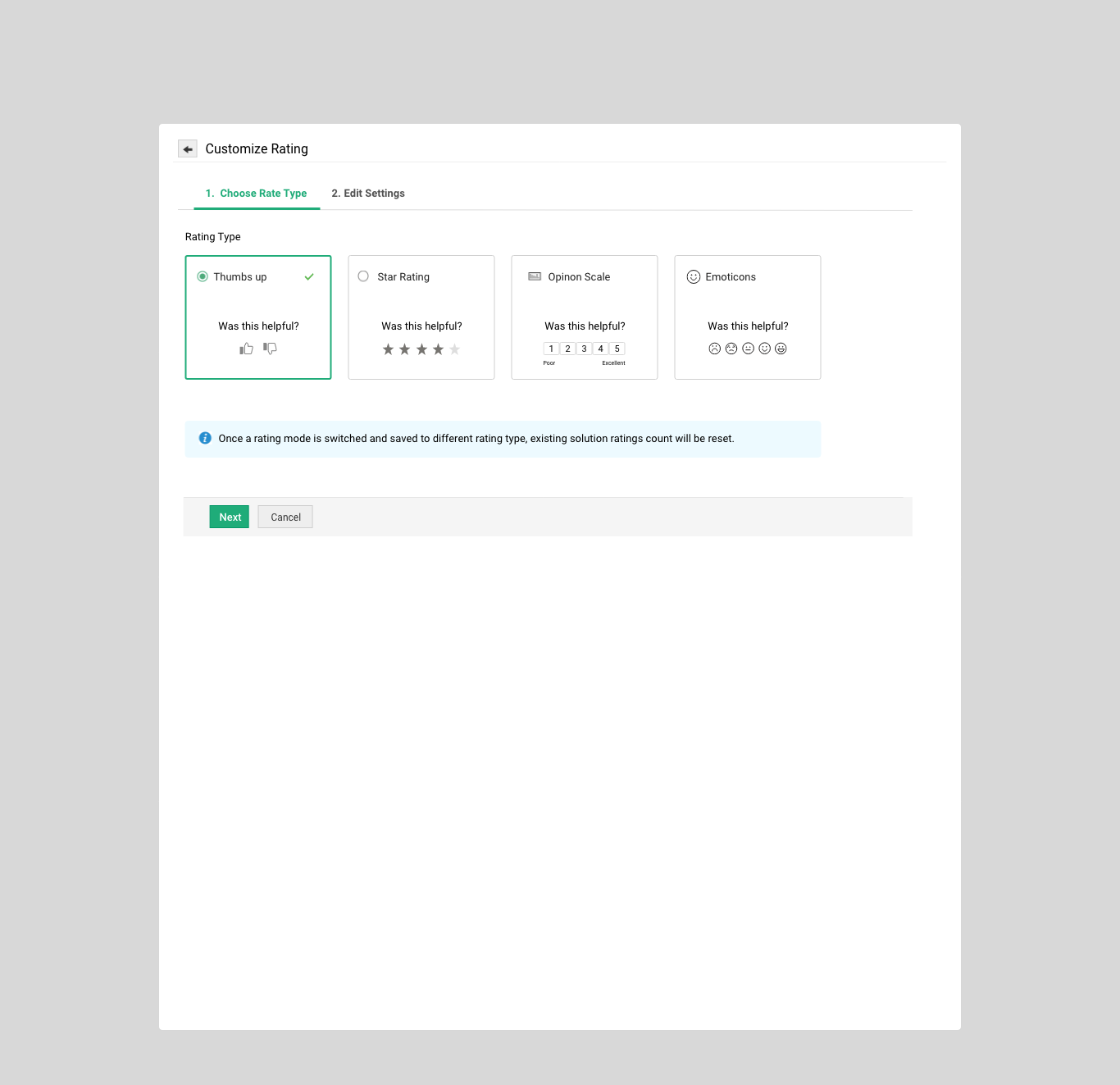1120x1085 pixels.
Task: Click the thumbs up preview icon
Action: (x=246, y=349)
